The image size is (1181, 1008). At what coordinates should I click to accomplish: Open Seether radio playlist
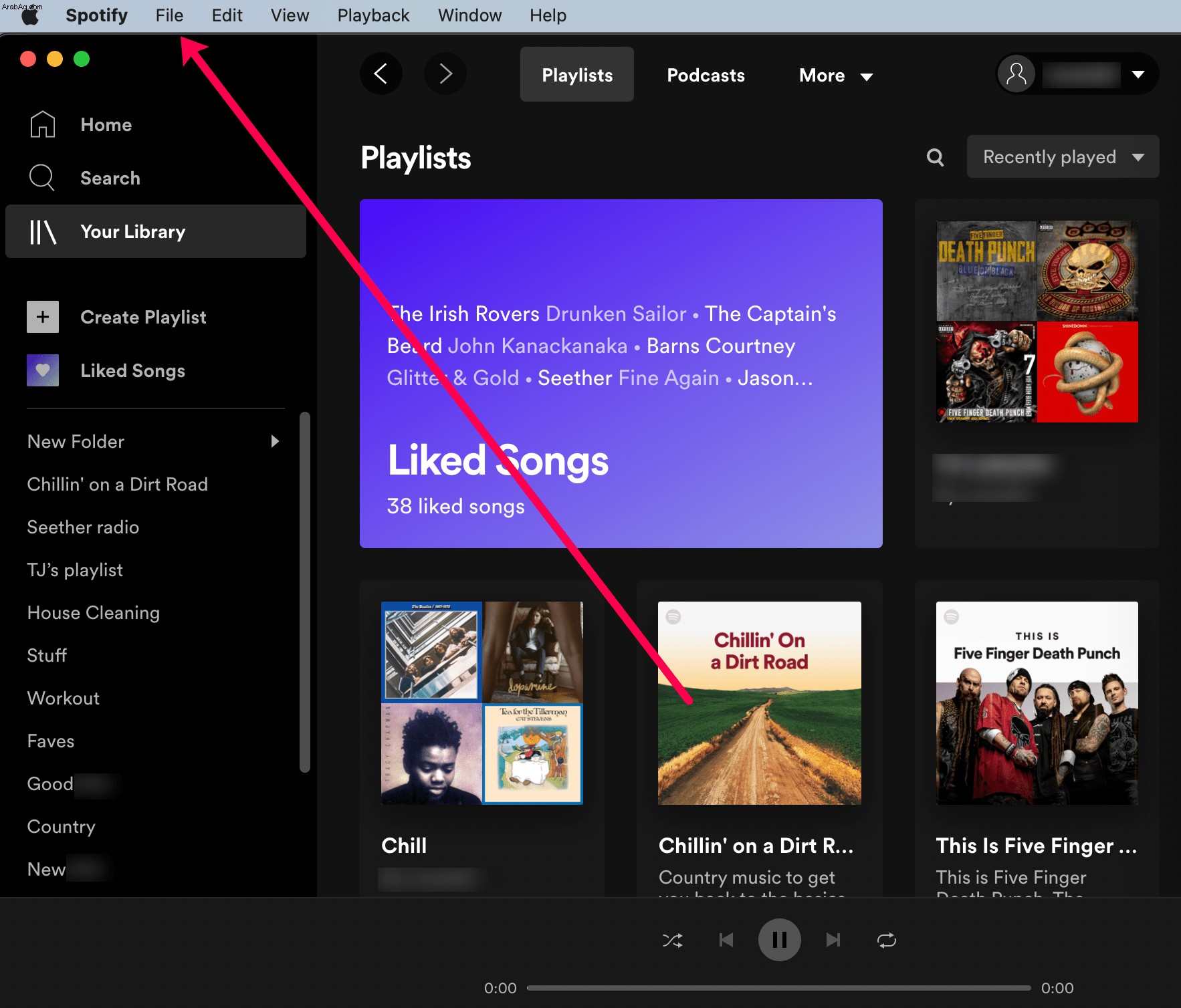(x=83, y=527)
